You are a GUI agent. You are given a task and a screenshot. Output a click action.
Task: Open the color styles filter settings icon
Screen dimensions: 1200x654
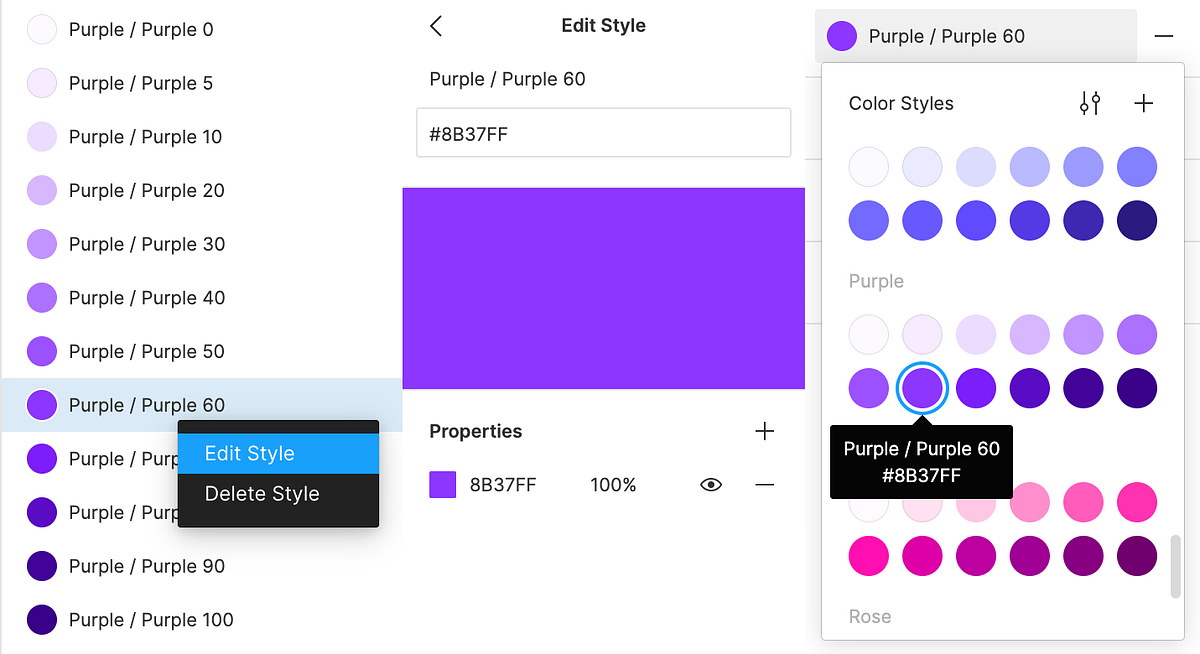coord(1090,102)
